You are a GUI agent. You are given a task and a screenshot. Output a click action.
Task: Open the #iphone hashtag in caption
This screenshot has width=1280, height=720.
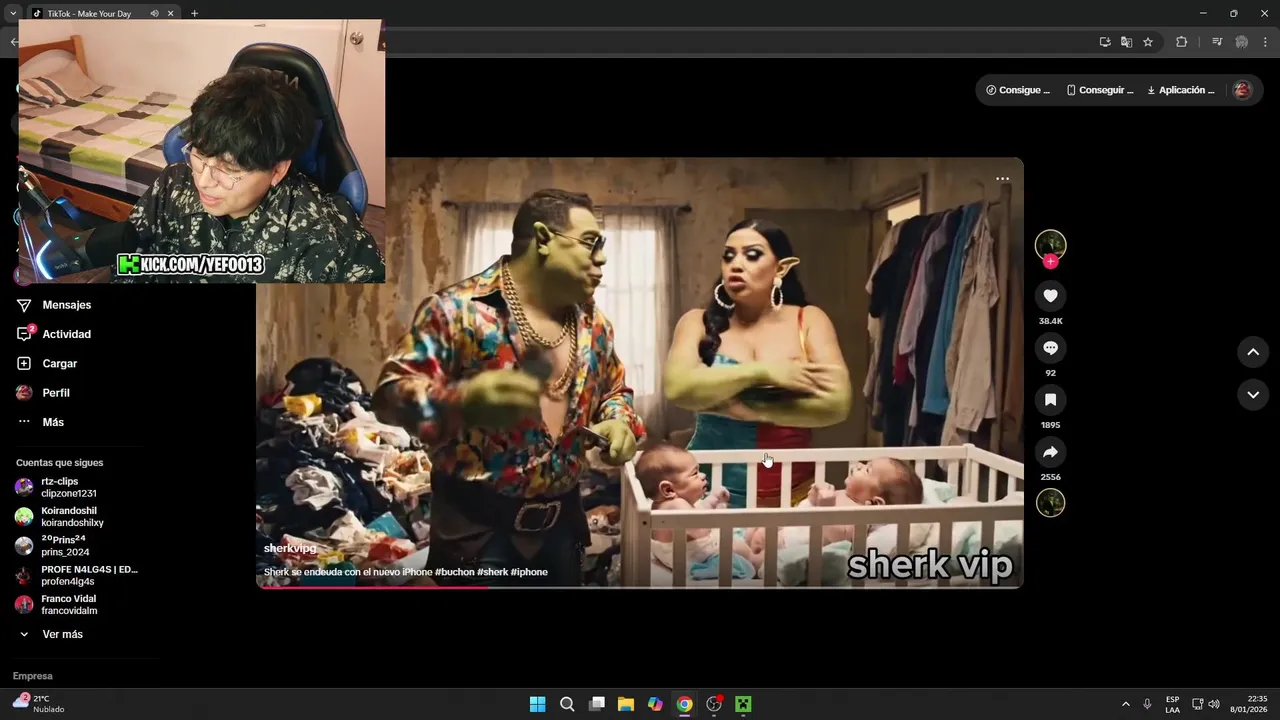click(x=529, y=572)
